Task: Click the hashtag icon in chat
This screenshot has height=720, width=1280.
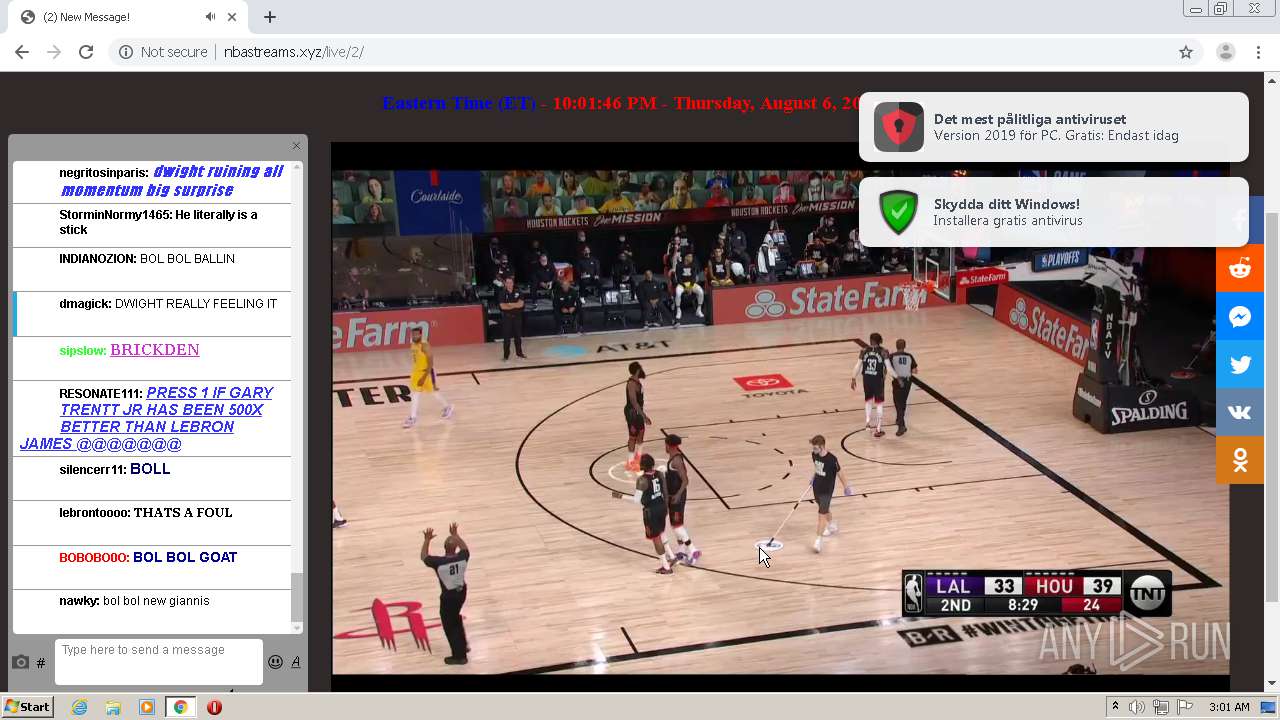Action: click(x=41, y=663)
